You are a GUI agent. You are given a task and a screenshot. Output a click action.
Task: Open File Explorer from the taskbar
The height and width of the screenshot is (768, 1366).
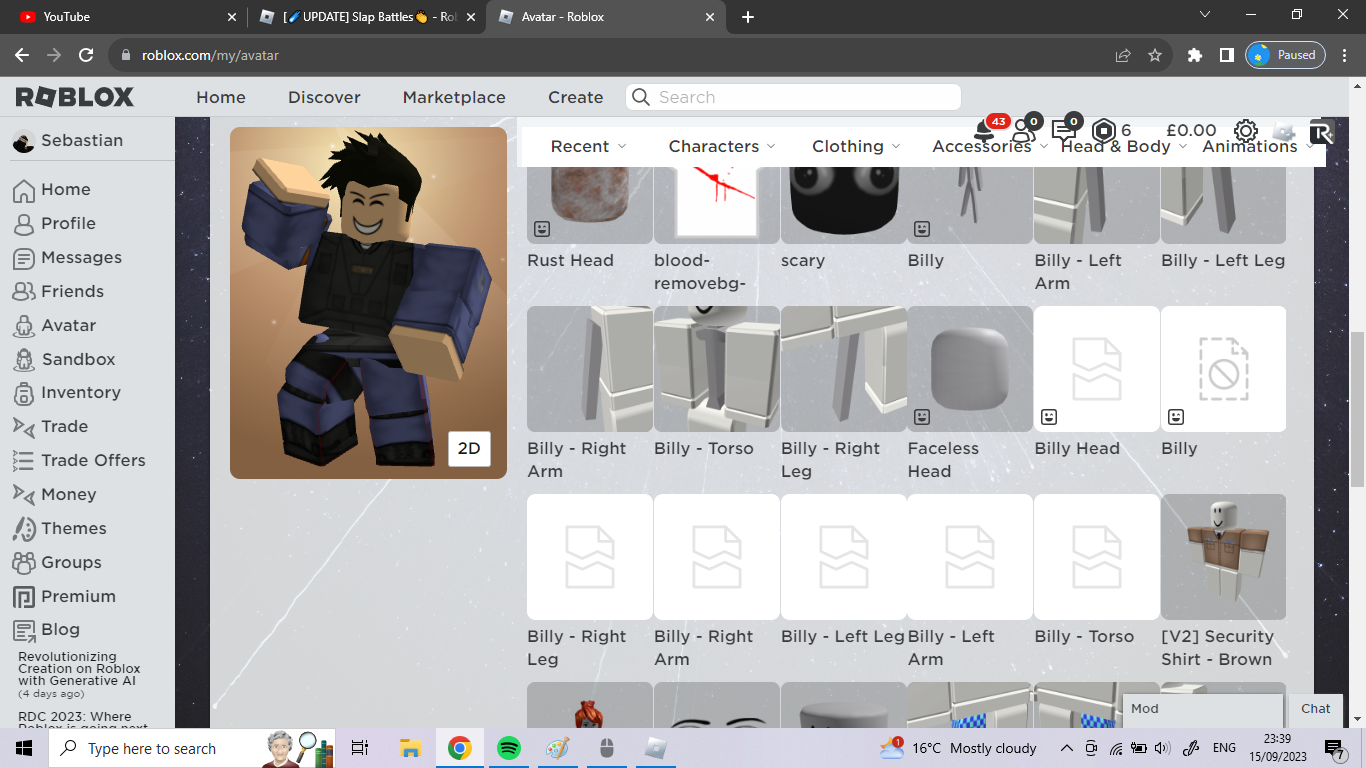point(410,748)
